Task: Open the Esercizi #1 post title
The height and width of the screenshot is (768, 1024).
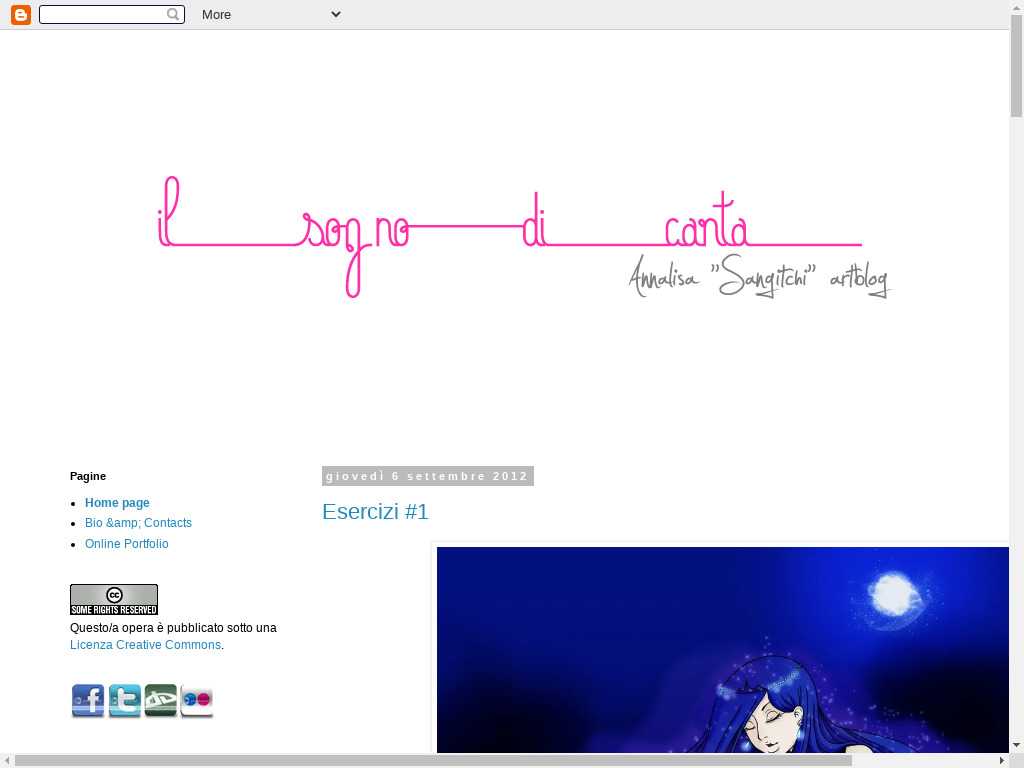Action: click(x=376, y=512)
